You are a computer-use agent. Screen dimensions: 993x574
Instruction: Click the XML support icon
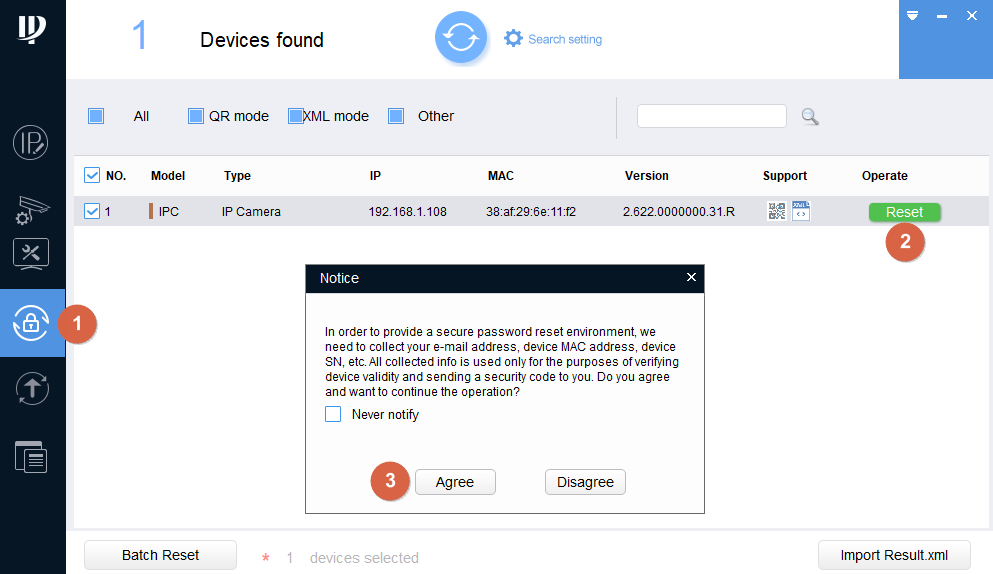800,211
